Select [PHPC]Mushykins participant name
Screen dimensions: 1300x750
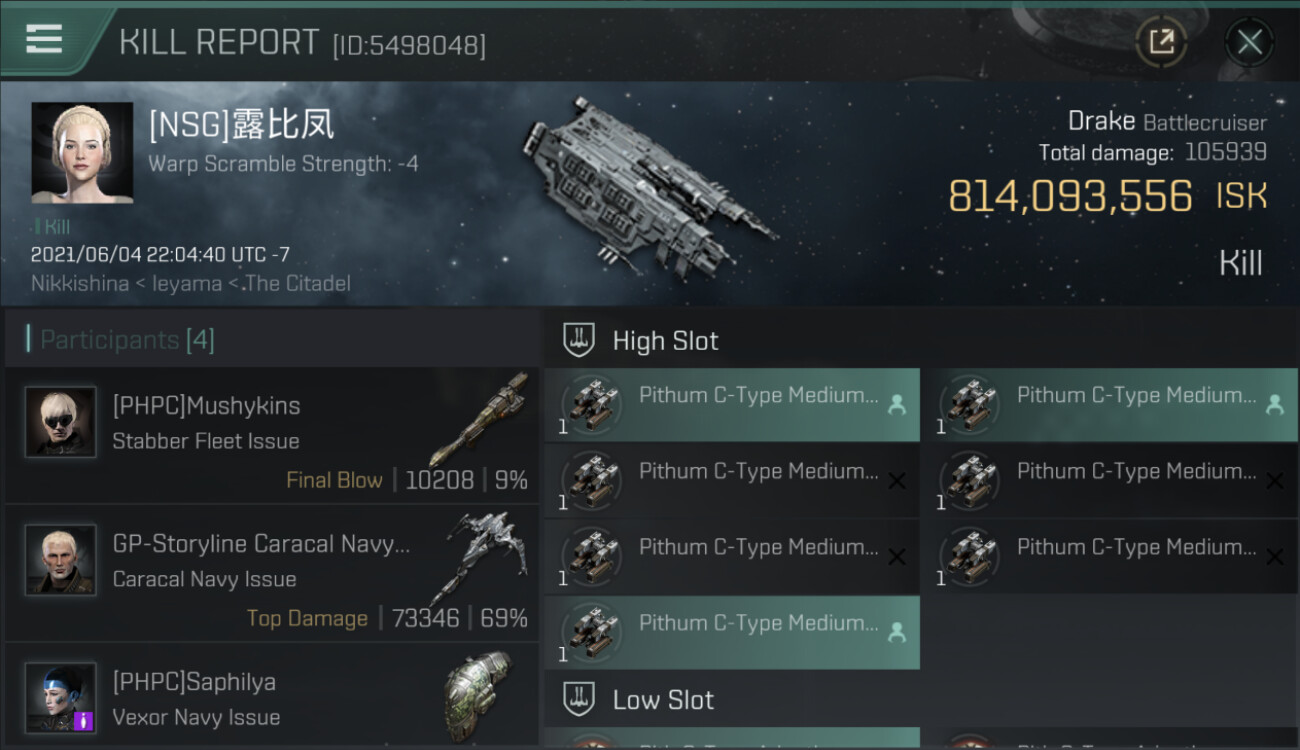206,405
